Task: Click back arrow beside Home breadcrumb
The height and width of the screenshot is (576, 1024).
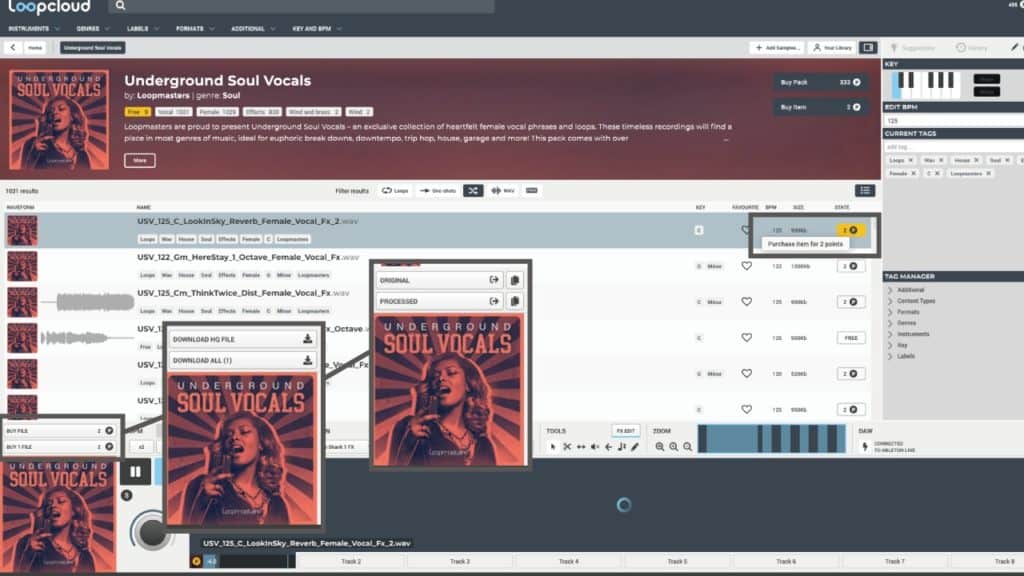Action: pyautogui.click(x=13, y=47)
